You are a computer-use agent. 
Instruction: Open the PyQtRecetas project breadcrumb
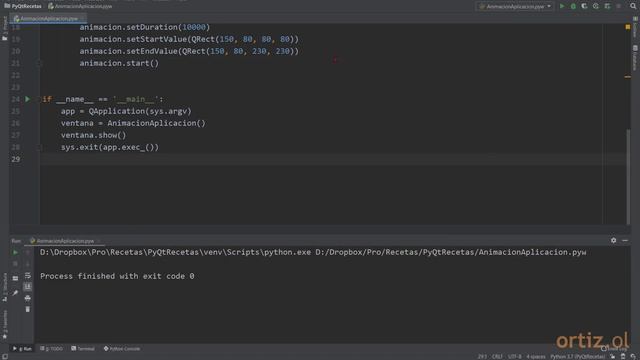pyautogui.click(x=23, y=6)
